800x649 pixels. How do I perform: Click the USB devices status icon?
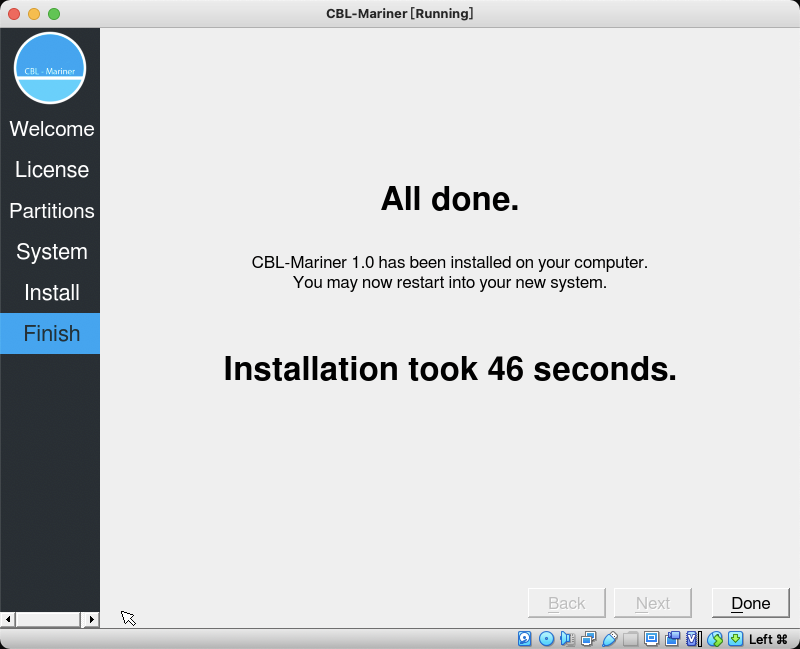click(609, 638)
